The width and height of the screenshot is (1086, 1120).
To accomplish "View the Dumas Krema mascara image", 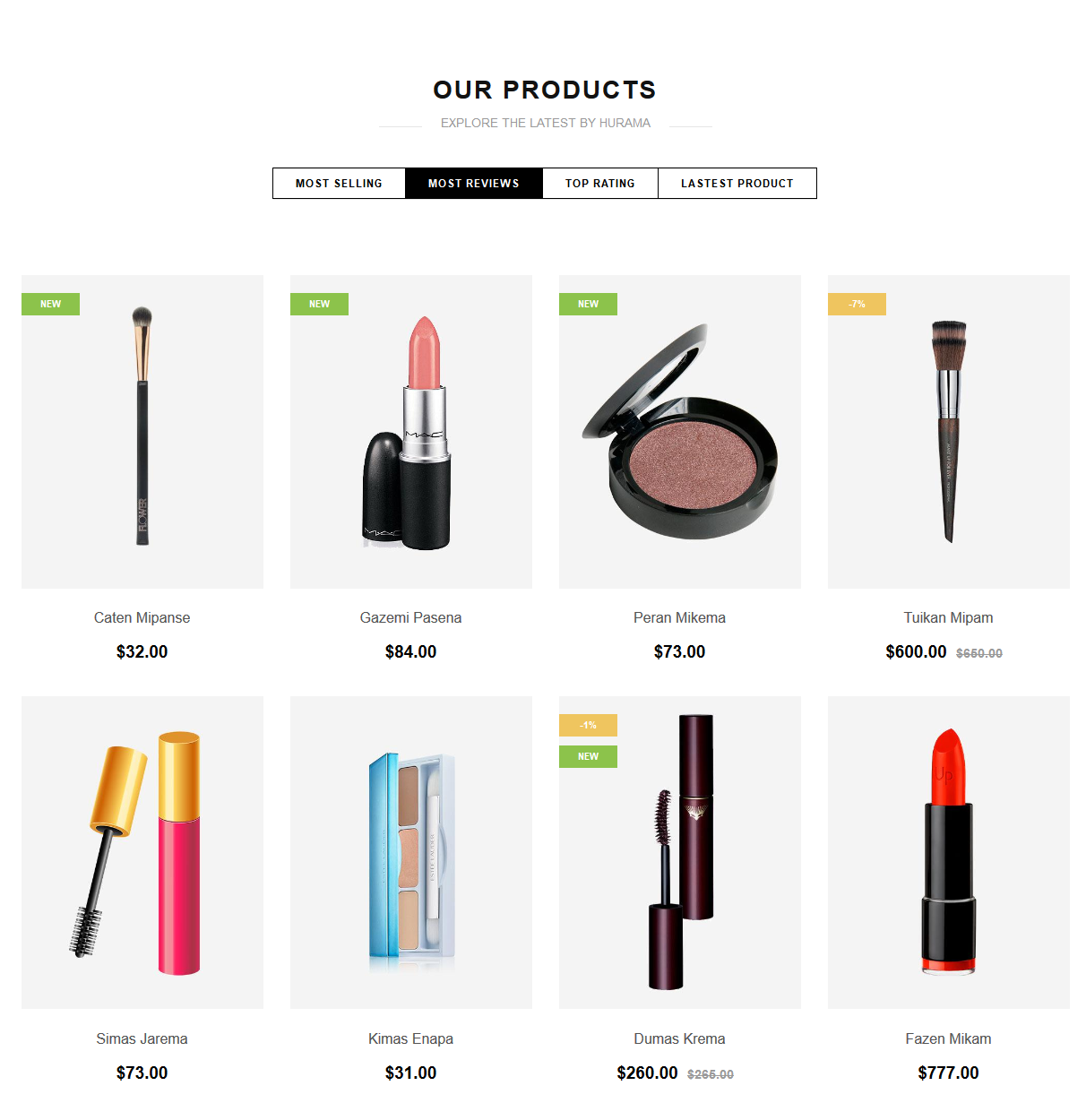I will (x=680, y=852).
